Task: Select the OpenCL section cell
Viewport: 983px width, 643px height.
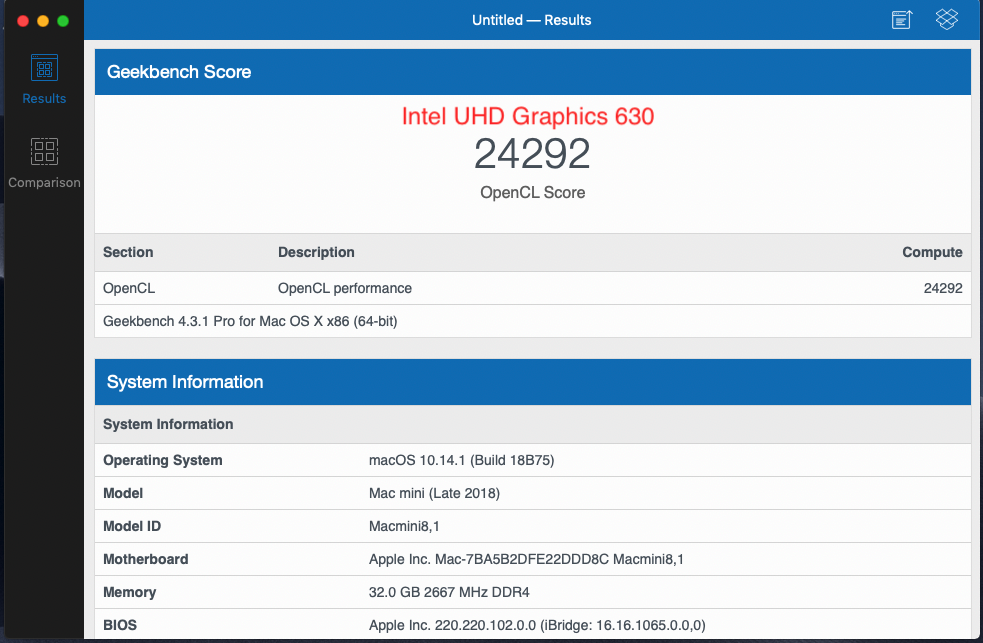Action: [x=129, y=288]
